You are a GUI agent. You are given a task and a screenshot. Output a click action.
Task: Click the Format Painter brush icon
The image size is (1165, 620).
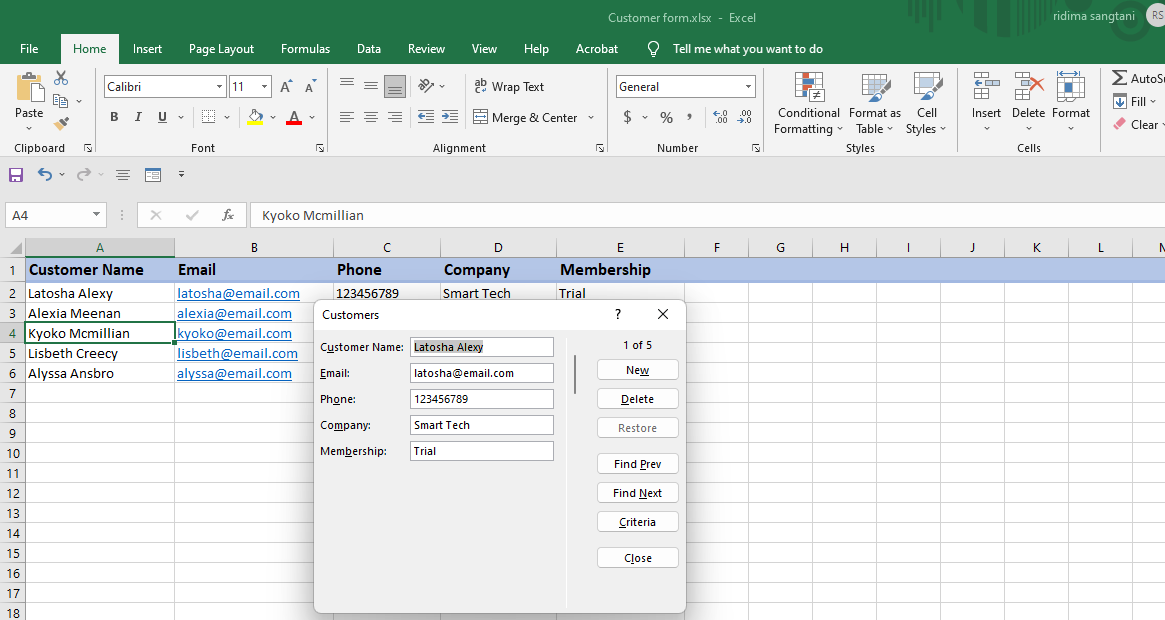[61, 124]
